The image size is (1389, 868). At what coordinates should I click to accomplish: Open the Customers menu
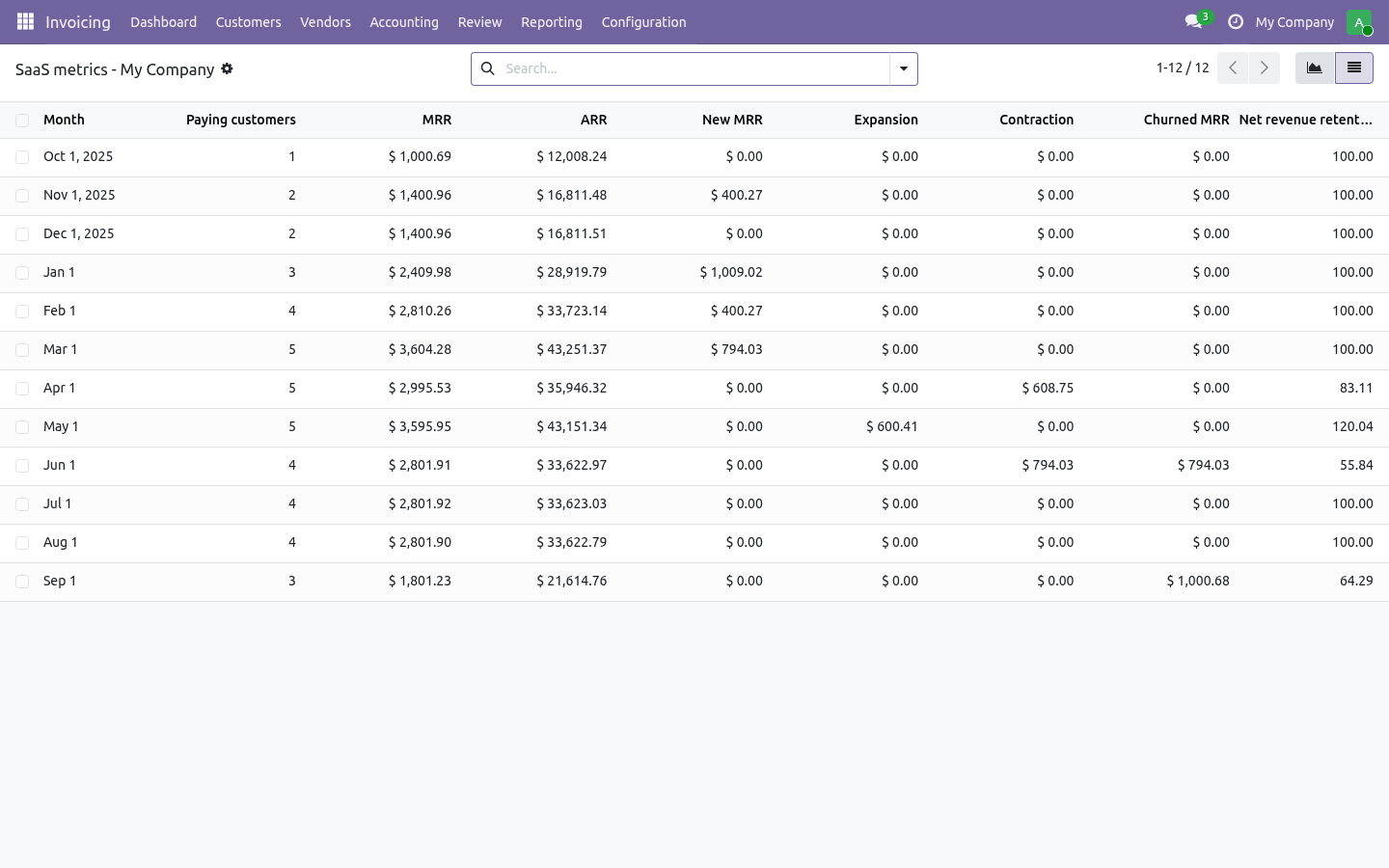(x=249, y=22)
